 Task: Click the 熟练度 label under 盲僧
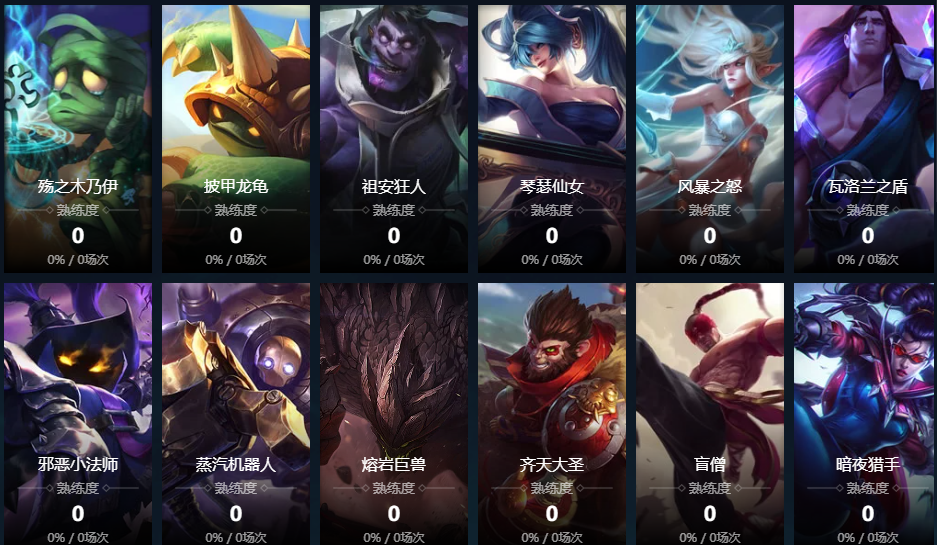710,488
